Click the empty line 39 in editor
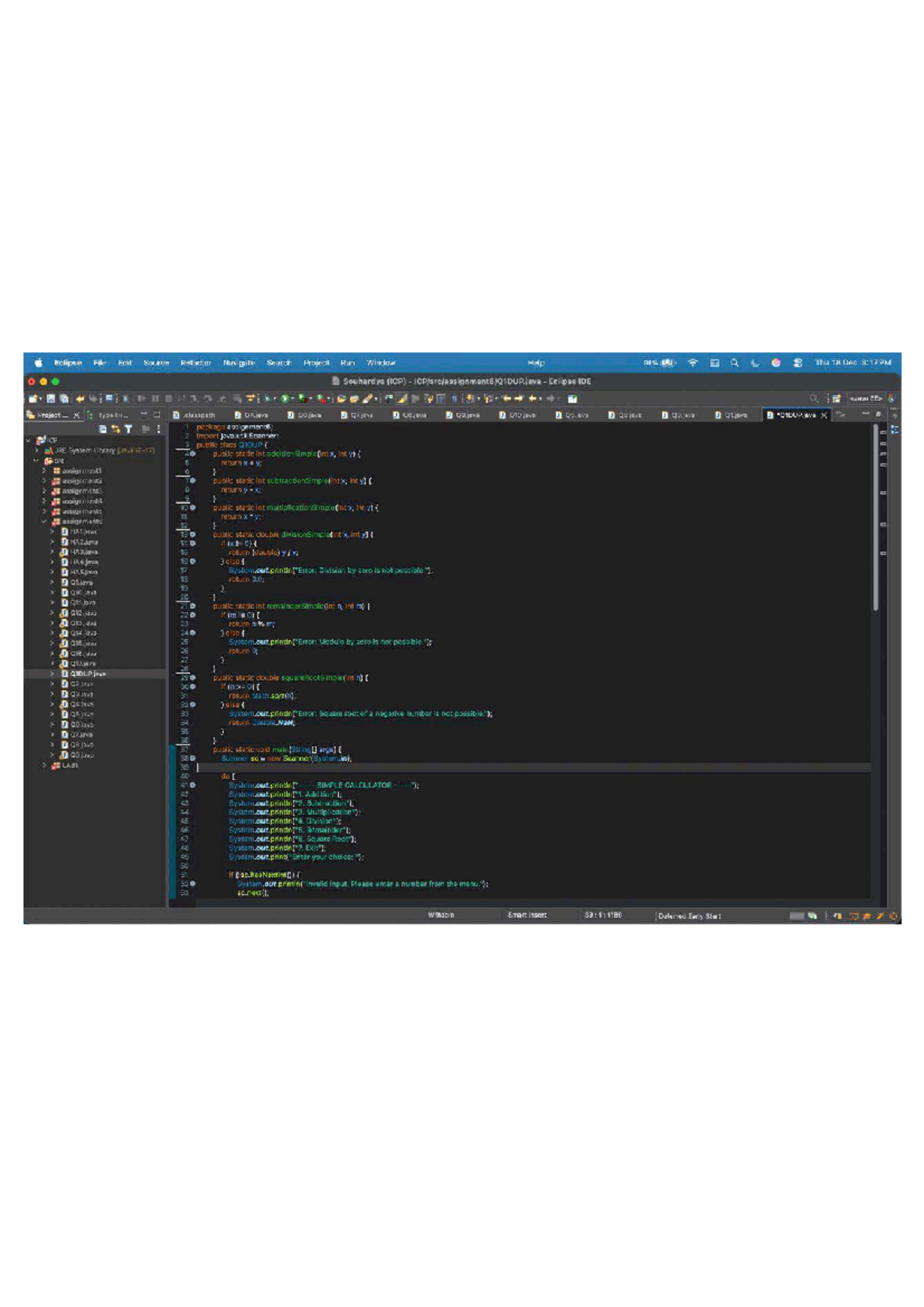Viewport: 924px width, 1307px height. (x=462, y=767)
